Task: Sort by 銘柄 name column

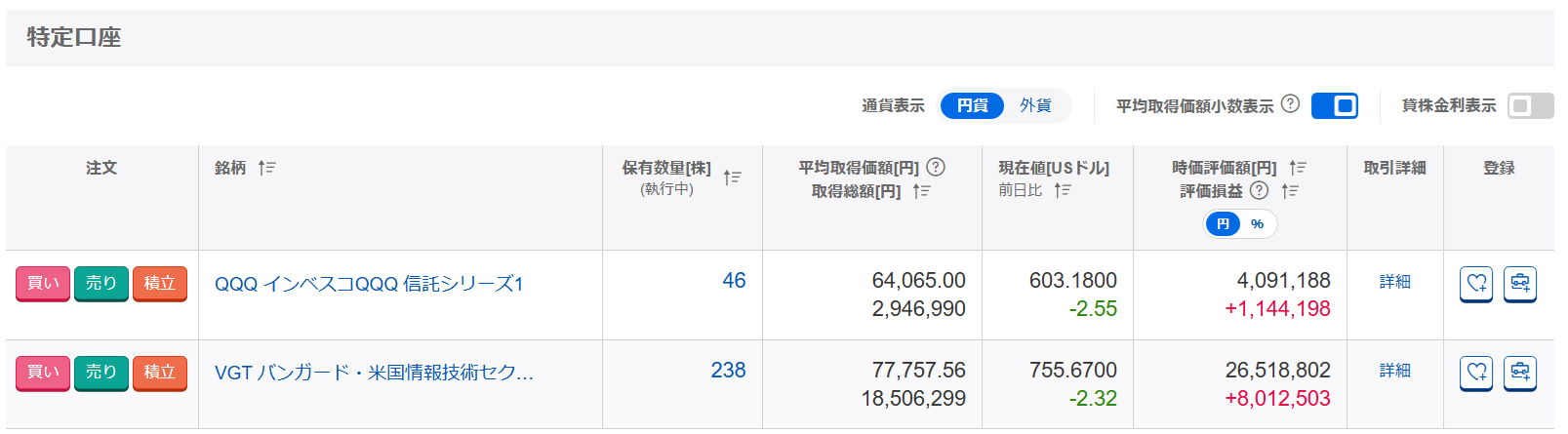Action: point(266,168)
